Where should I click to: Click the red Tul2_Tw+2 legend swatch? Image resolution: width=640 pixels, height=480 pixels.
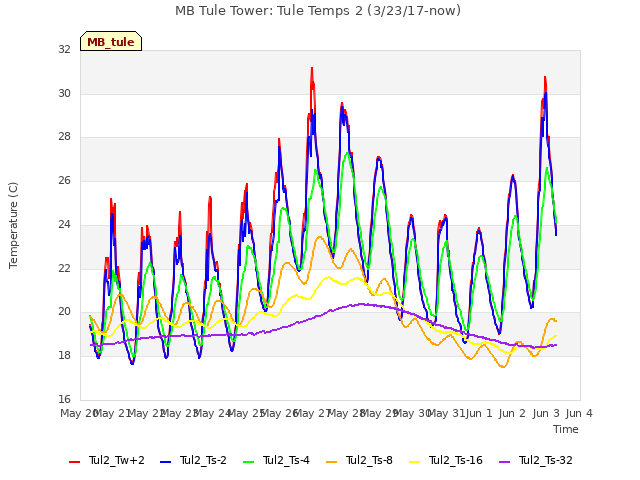tap(74, 461)
